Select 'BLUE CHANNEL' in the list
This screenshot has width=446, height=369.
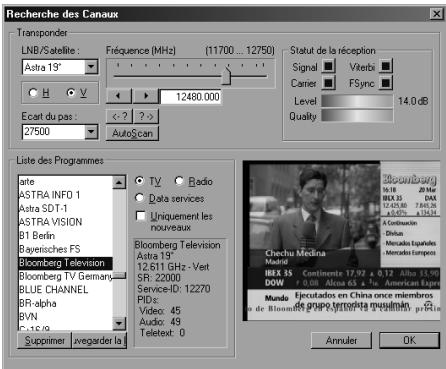click(66, 289)
